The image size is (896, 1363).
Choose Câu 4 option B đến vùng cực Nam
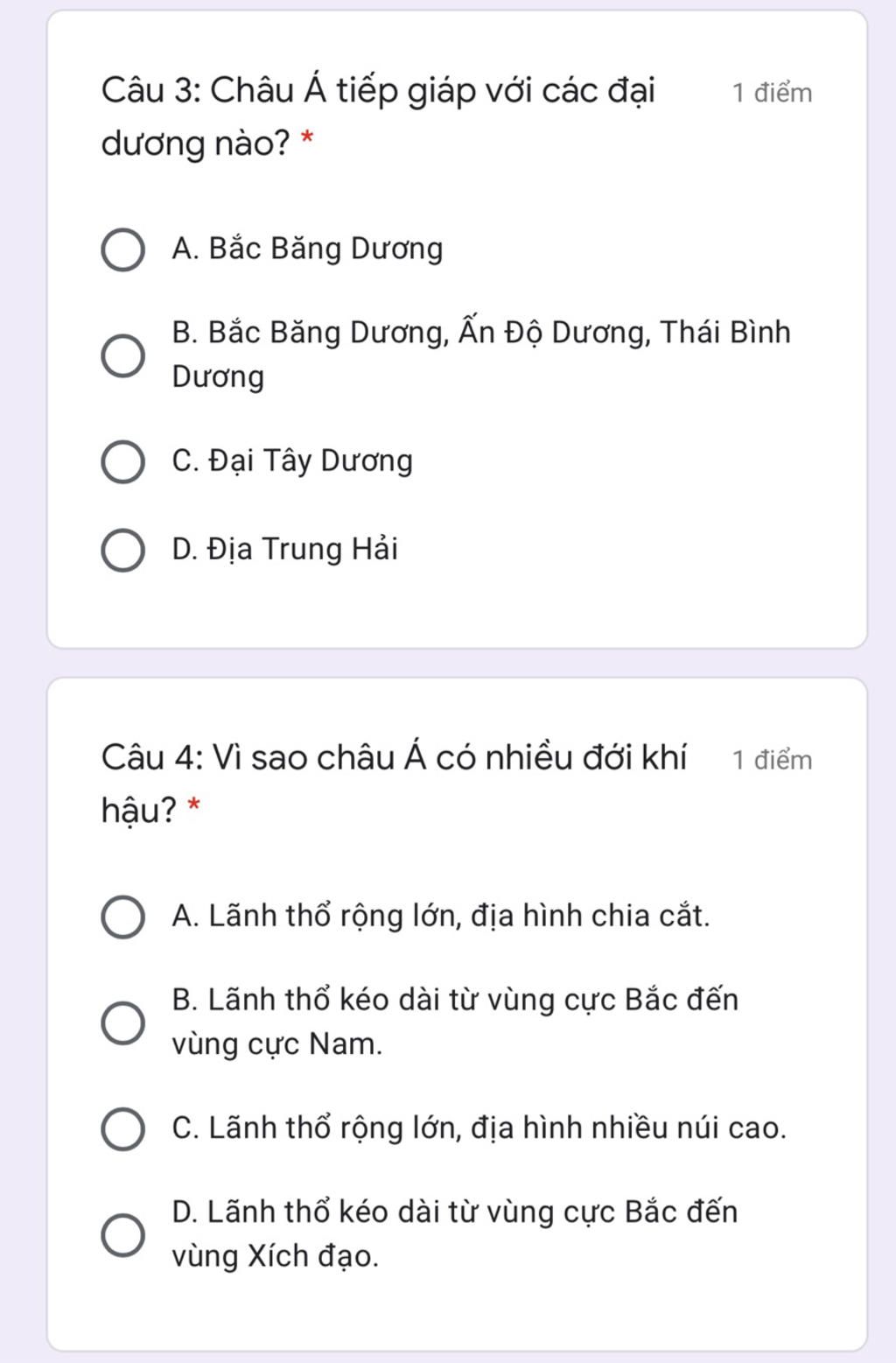[x=123, y=1022]
